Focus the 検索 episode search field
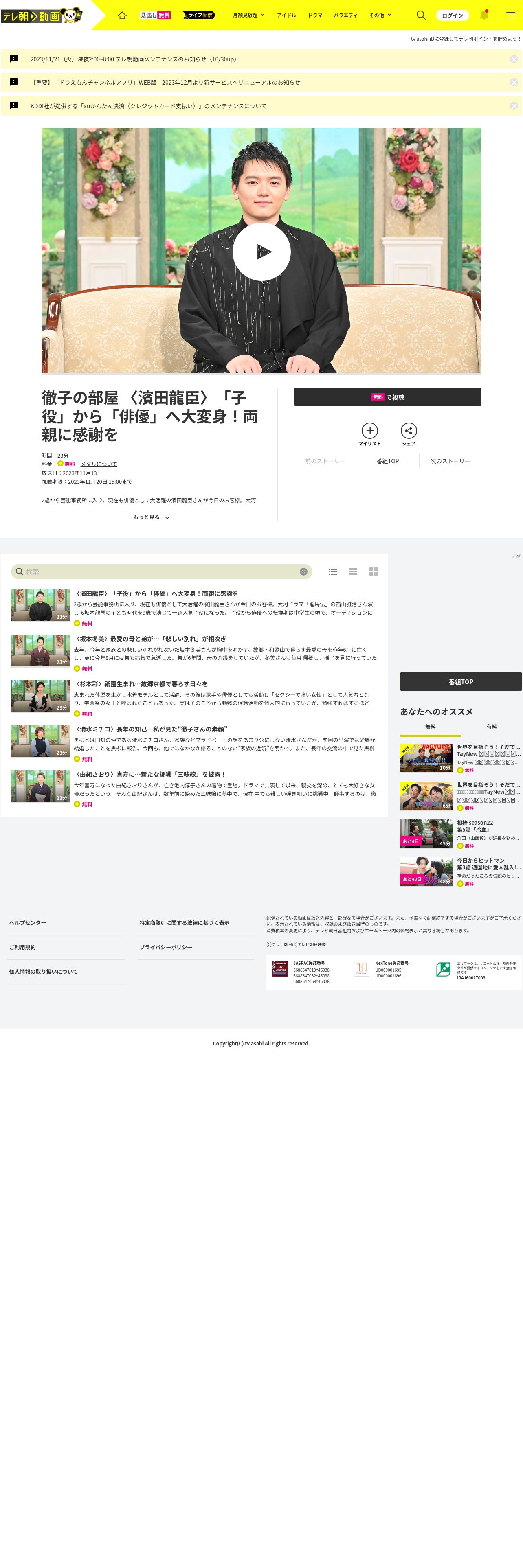The width and height of the screenshot is (523, 1568). 161,572
